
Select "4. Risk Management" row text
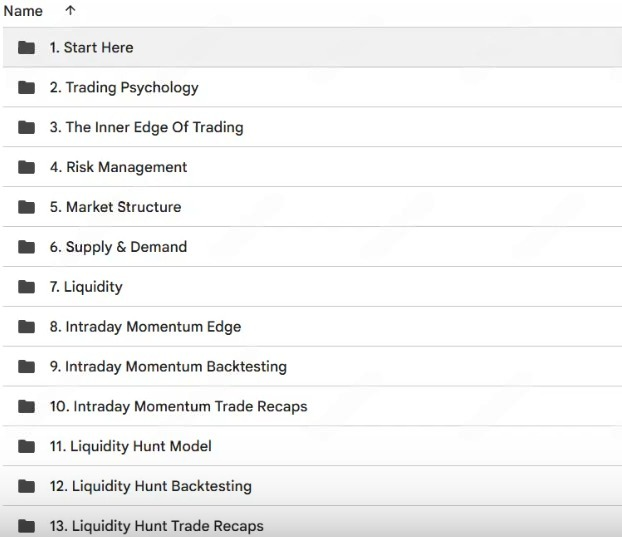(118, 167)
